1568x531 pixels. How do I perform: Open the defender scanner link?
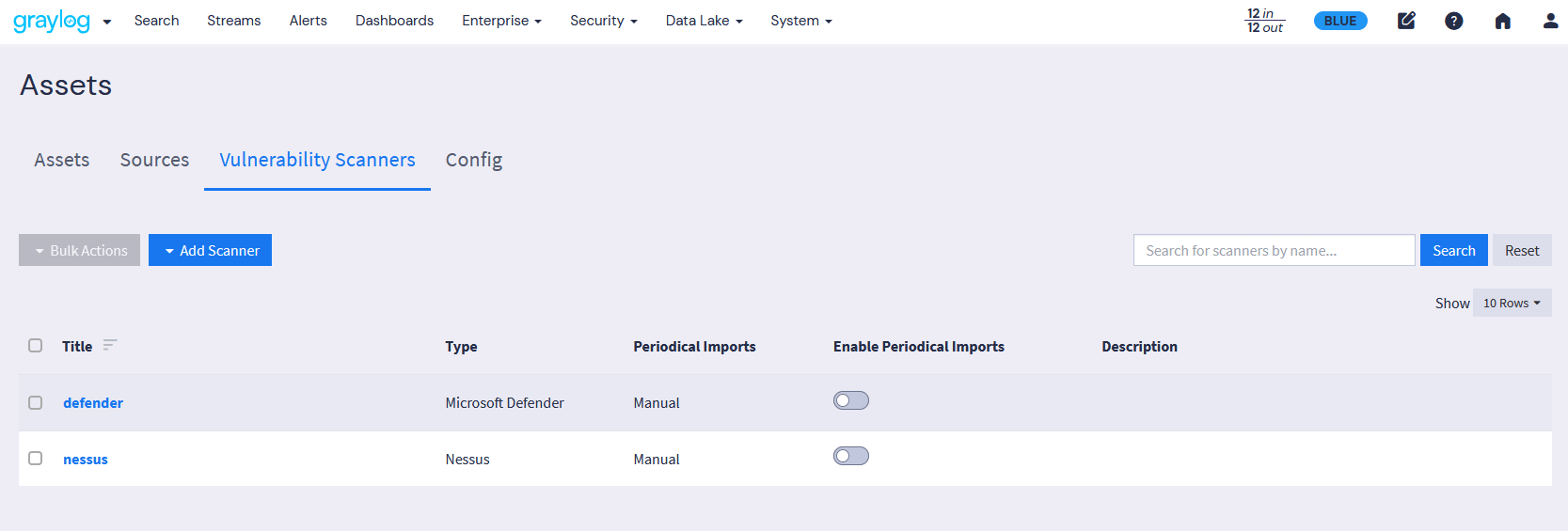tap(93, 403)
